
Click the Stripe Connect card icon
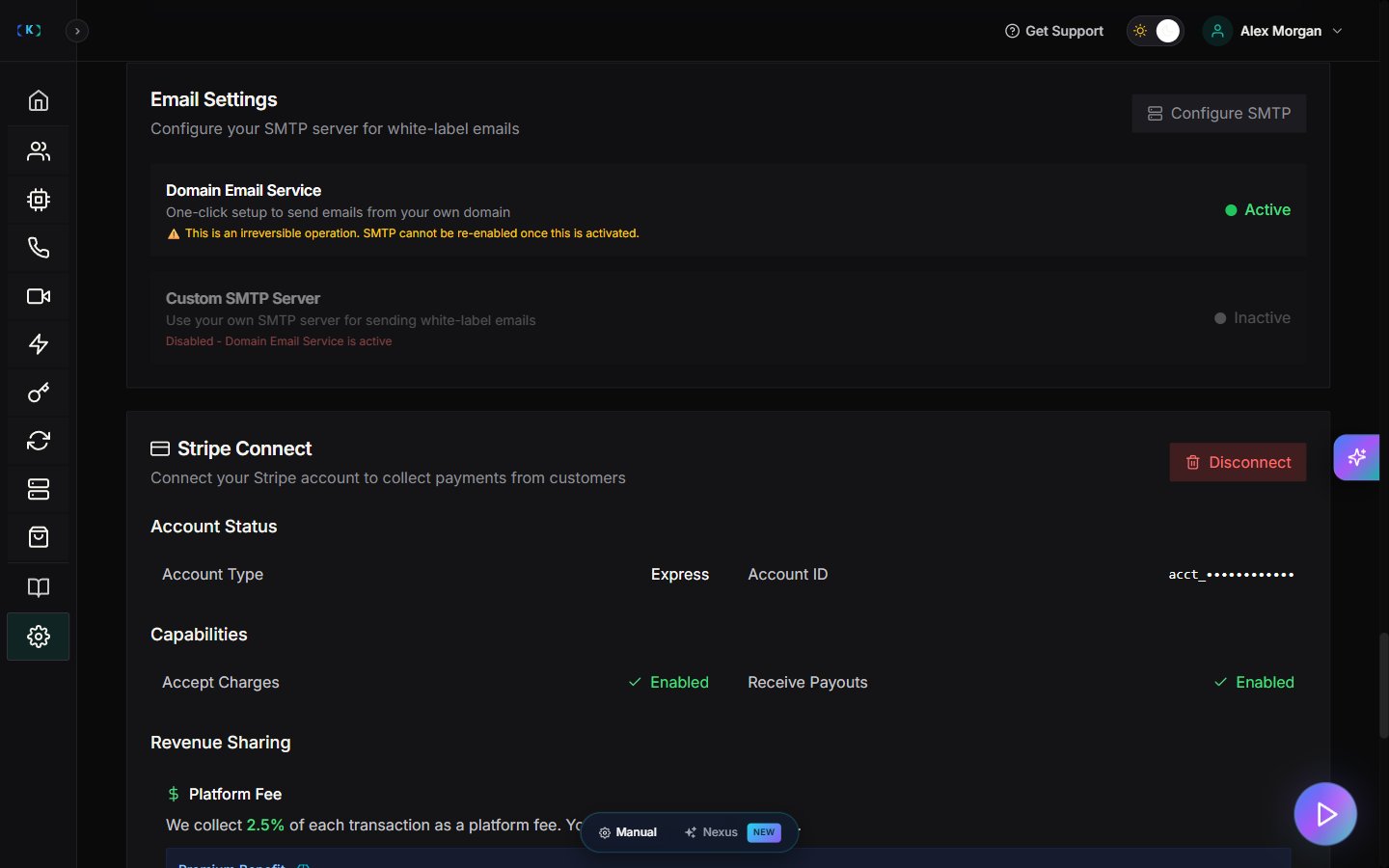pyautogui.click(x=160, y=448)
